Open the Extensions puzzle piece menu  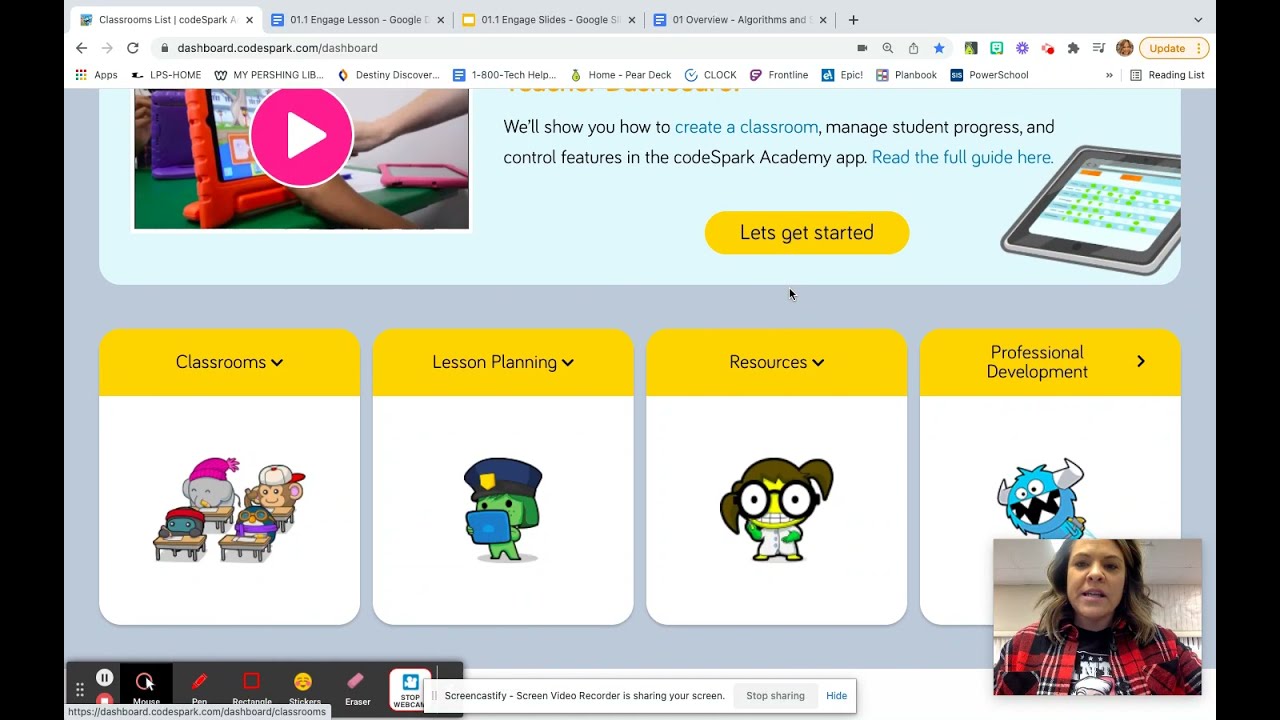point(1073,48)
